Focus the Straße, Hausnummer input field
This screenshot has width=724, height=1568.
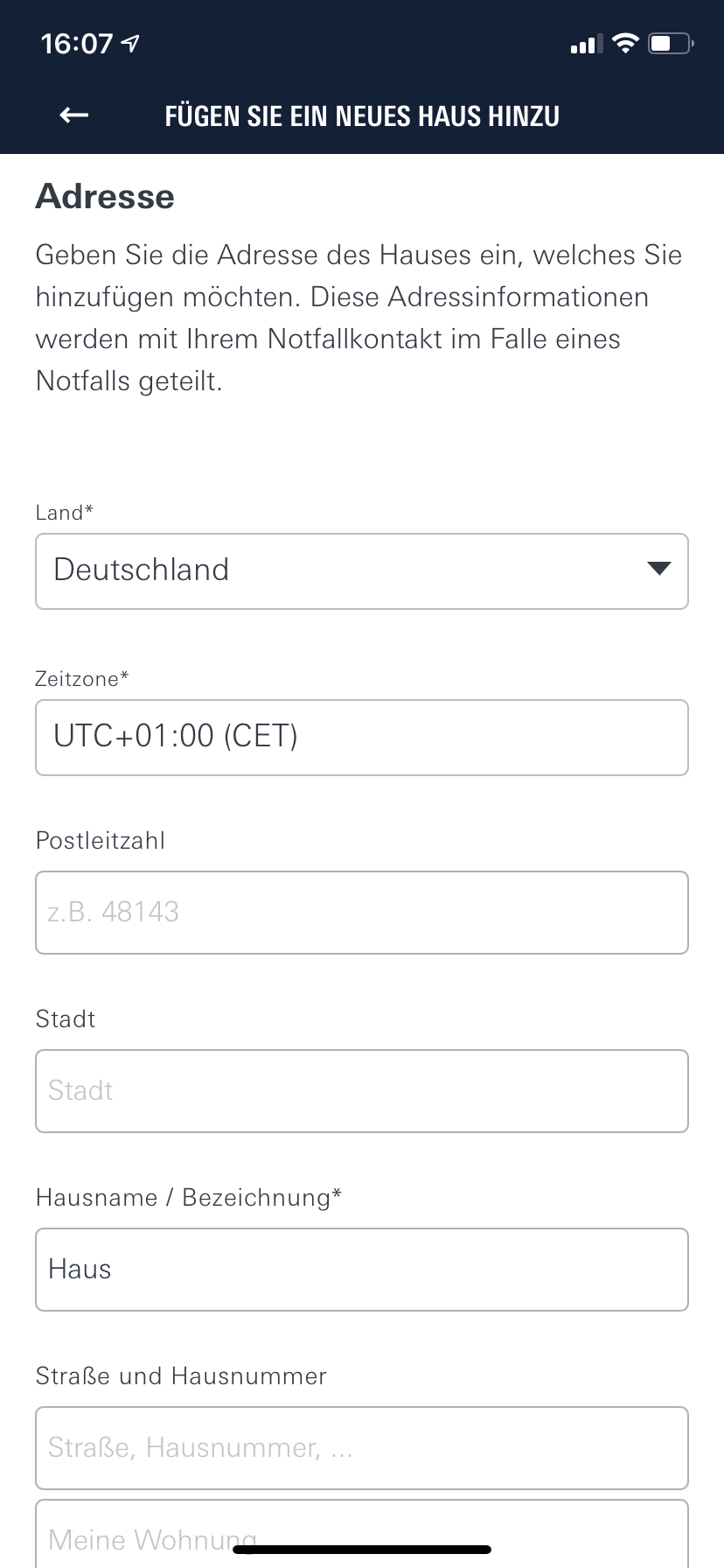[361, 1447]
